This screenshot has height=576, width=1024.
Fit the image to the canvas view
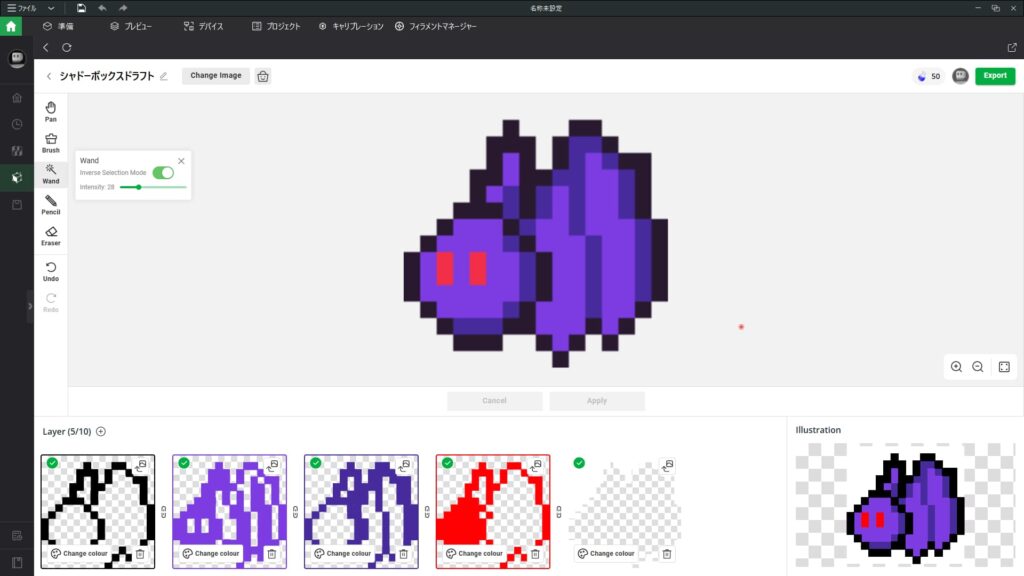click(x=1004, y=366)
